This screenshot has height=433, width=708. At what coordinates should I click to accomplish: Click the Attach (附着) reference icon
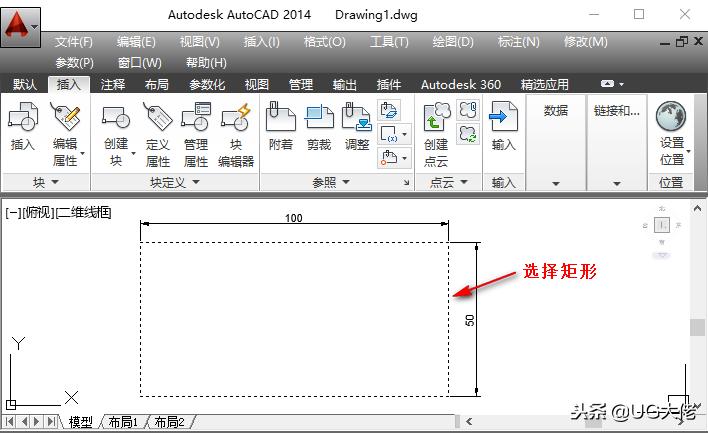(x=280, y=117)
